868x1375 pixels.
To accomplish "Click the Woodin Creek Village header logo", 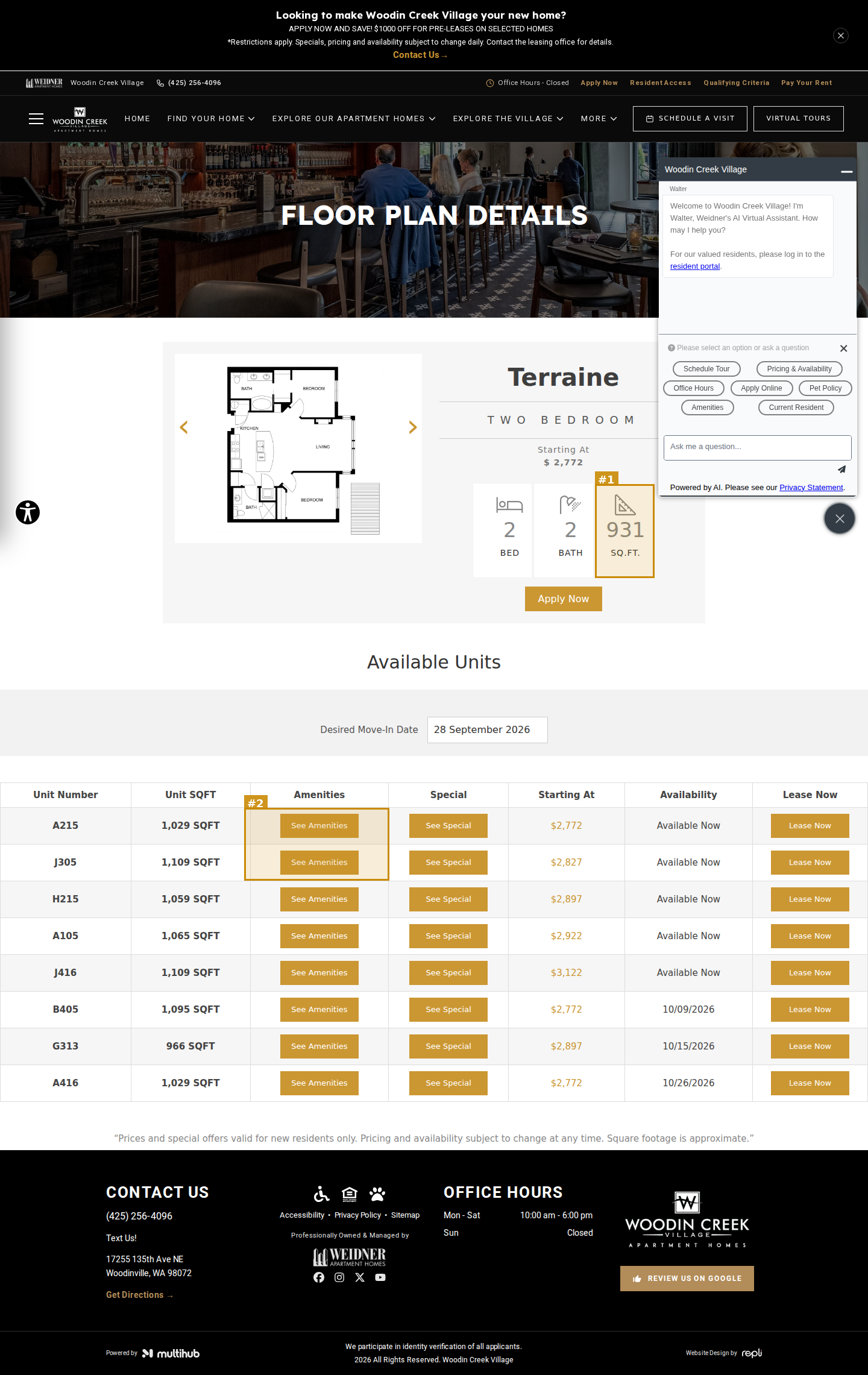I will tap(80, 119).
